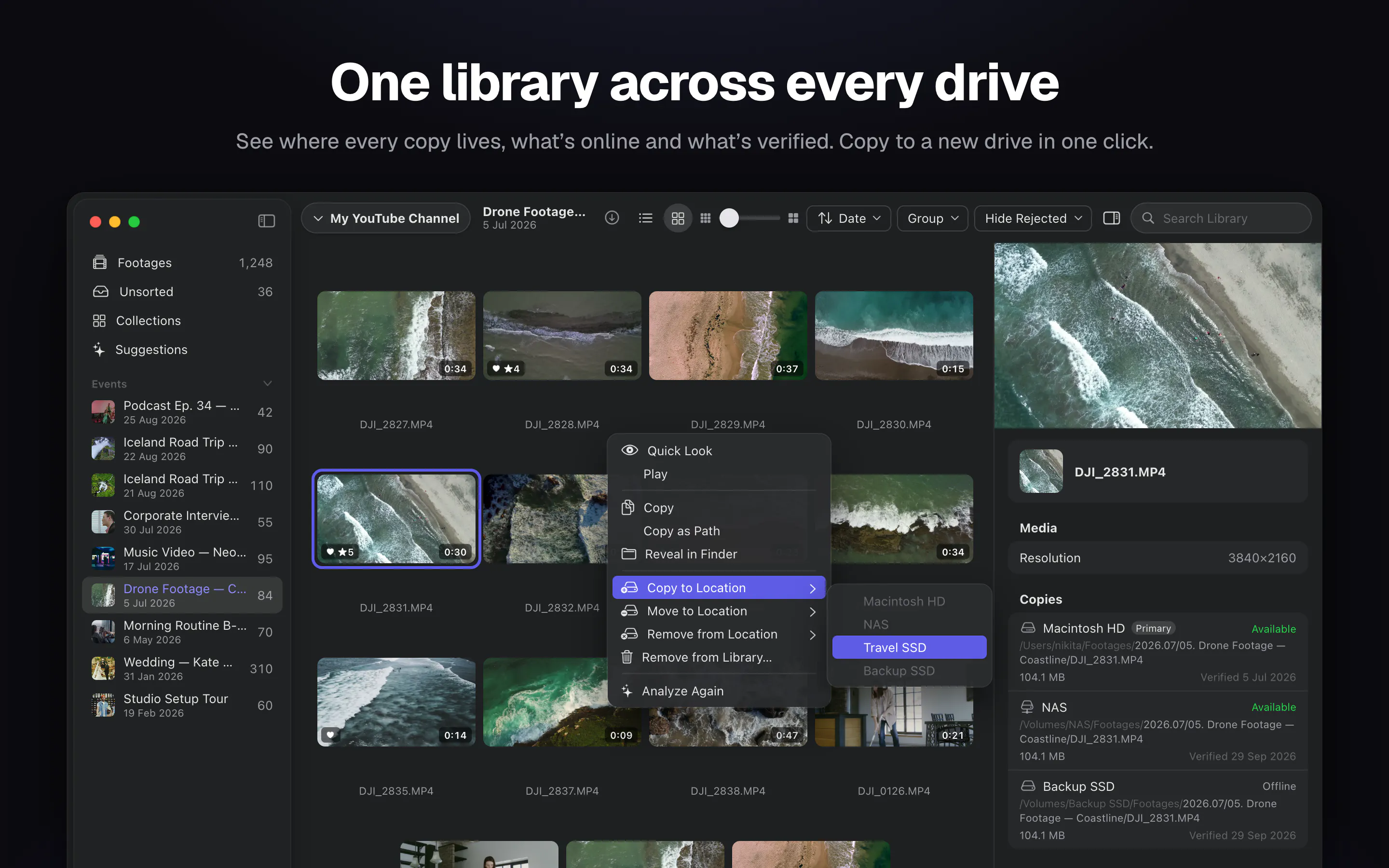Viewport: 1389px width, 868px height.
Task: Select Travel SSD in the submenu
Action: tap(909, 648)
